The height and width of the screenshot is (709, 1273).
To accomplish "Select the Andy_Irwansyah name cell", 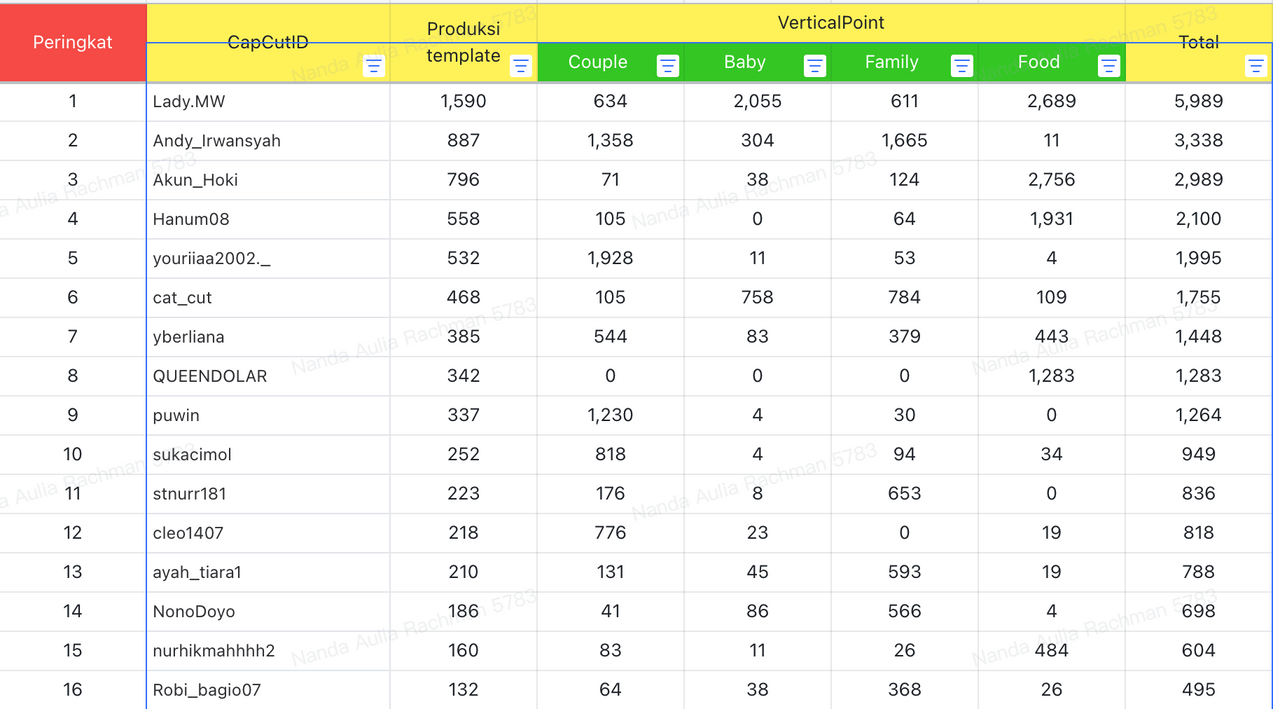I will pos(268,141).
